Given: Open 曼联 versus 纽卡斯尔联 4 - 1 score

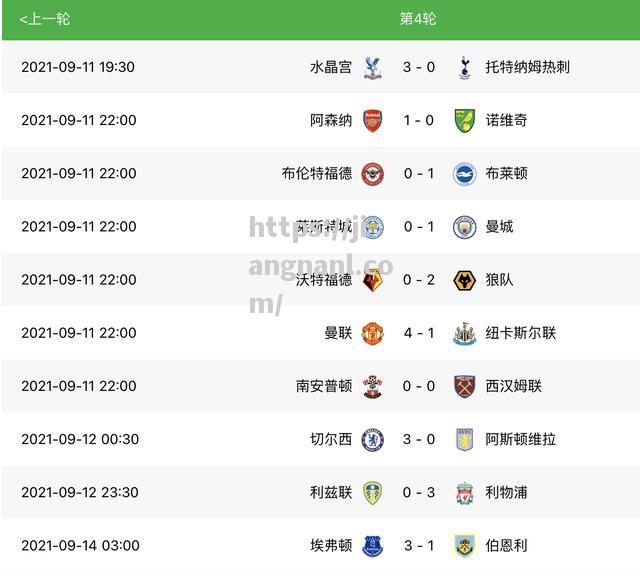Looking at the screenshot, I should [419, 333].
